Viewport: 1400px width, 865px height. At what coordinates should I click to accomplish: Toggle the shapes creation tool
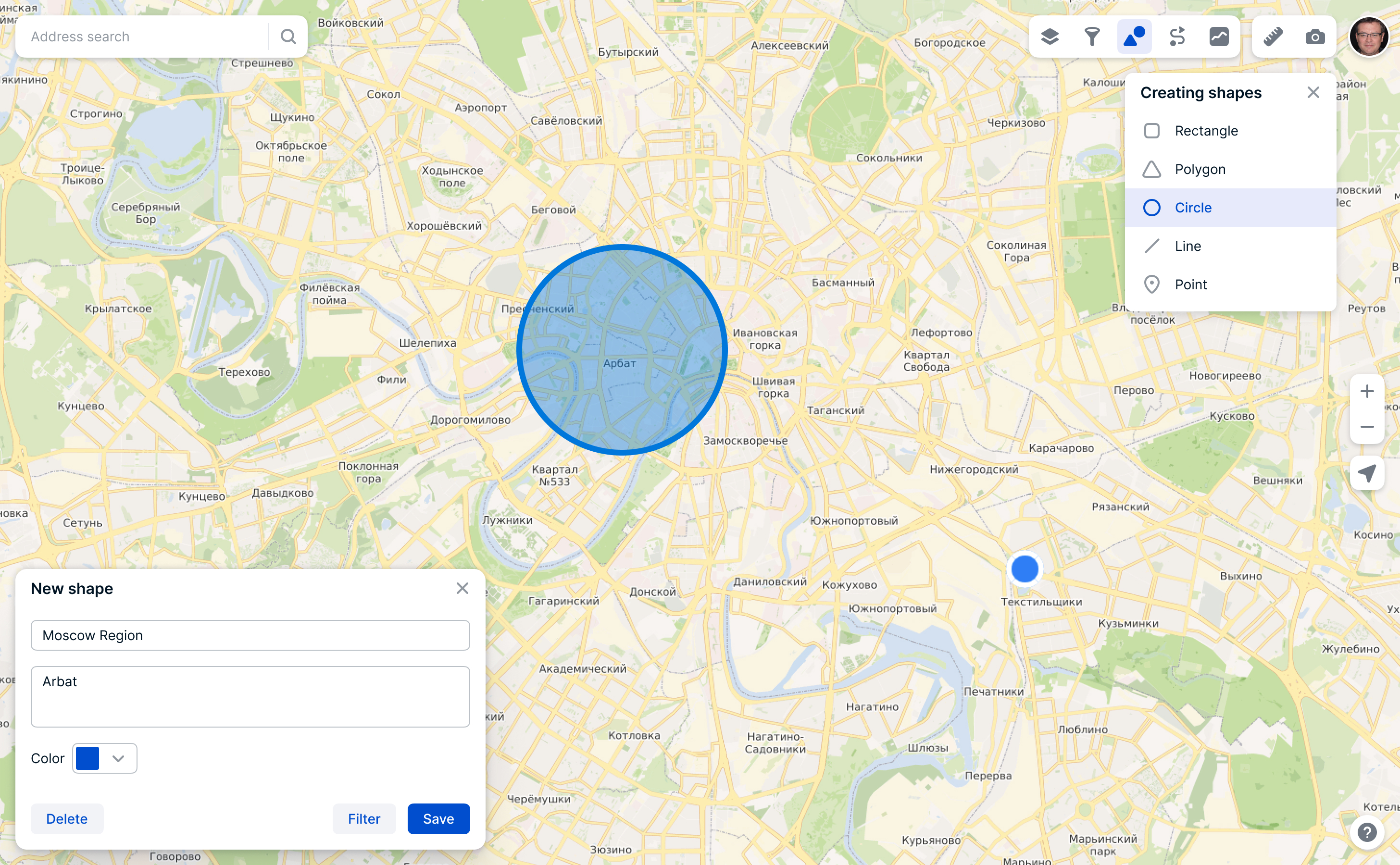[x=1134, y=37]
